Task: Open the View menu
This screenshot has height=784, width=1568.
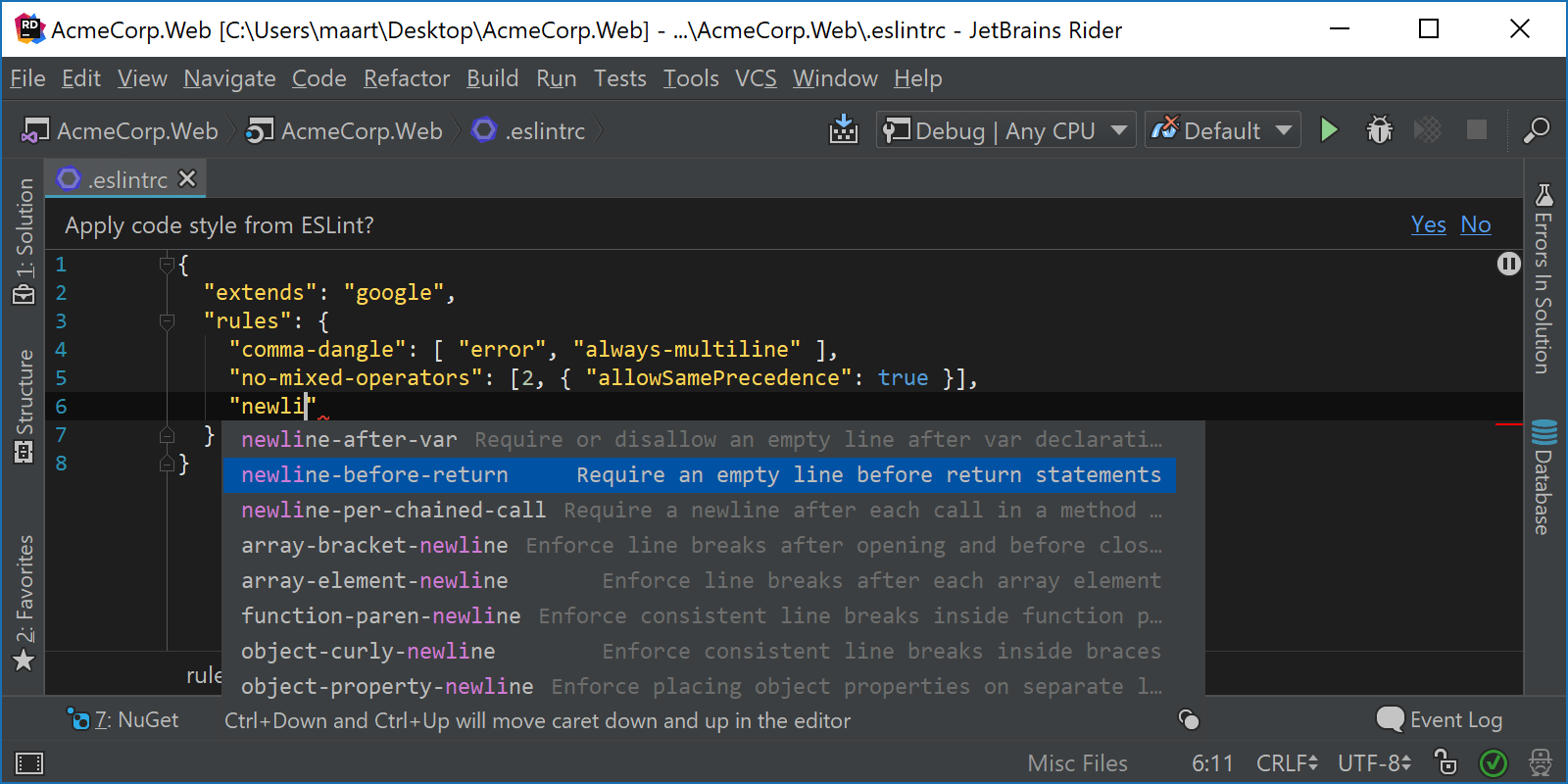Action: click(x=142, y=78)
